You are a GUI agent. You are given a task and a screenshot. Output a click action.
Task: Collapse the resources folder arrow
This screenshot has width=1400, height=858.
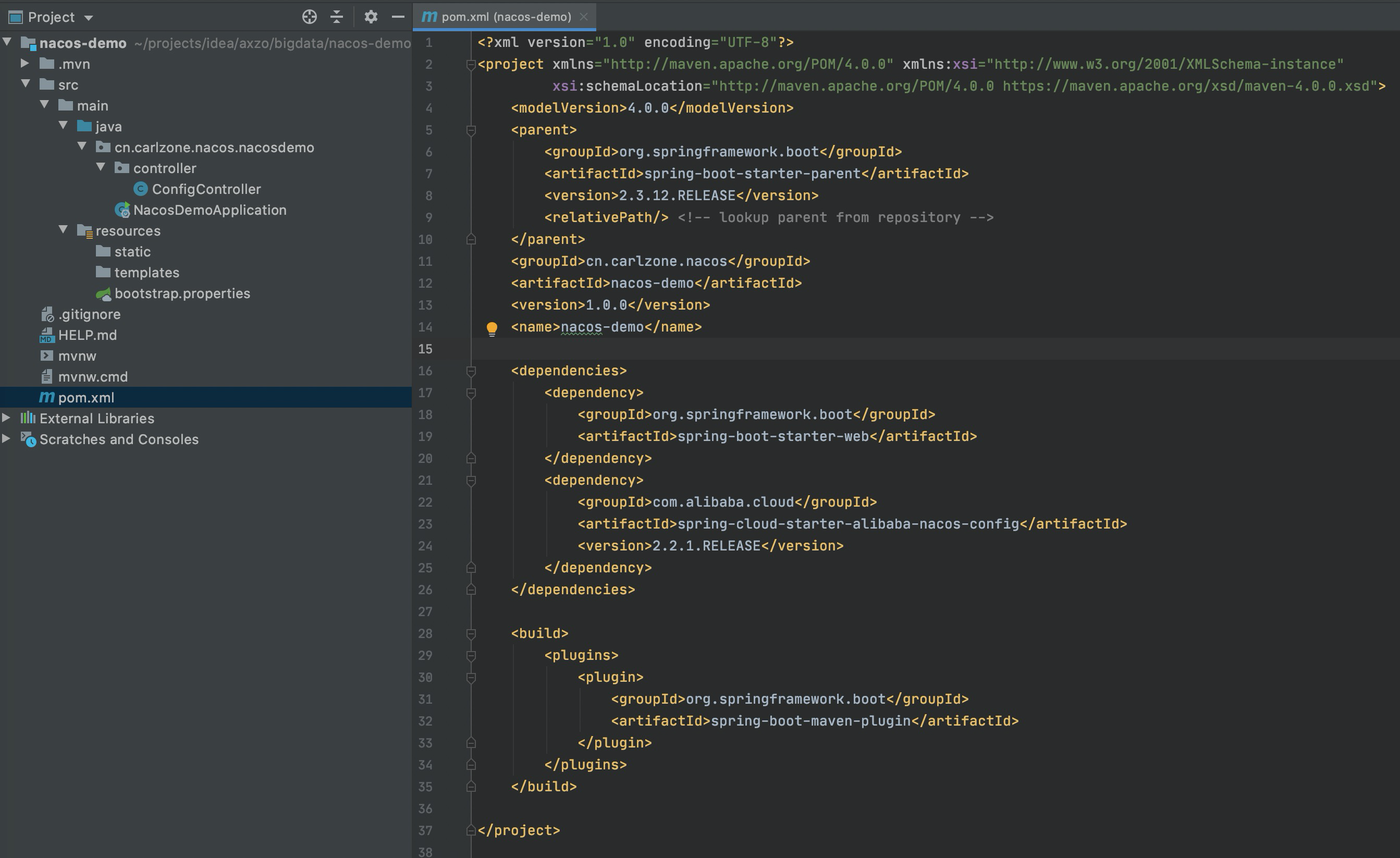coord(63,229)
